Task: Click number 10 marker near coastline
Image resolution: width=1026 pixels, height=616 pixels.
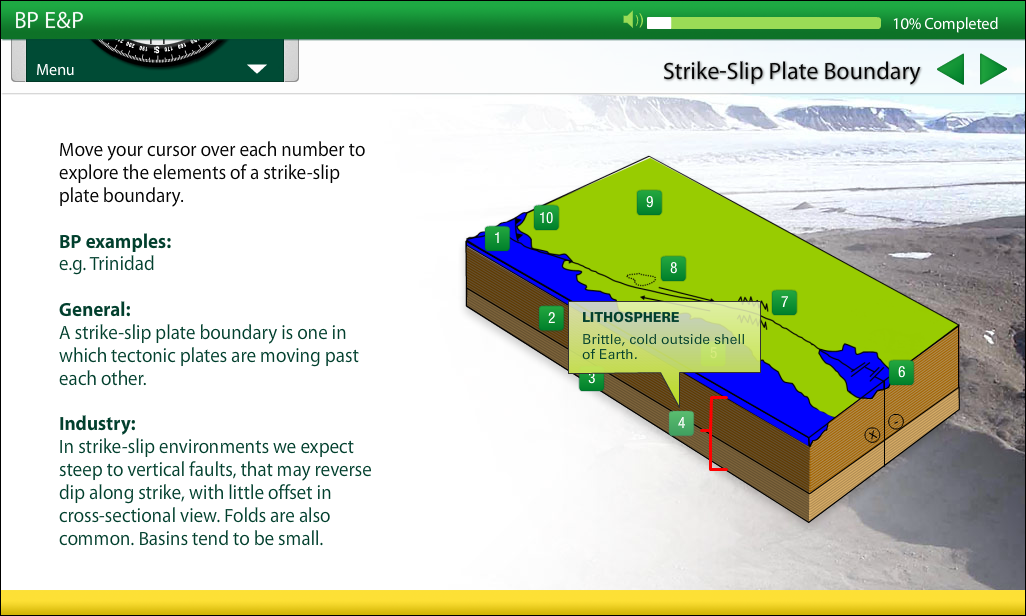Action: tap(545, 218)
